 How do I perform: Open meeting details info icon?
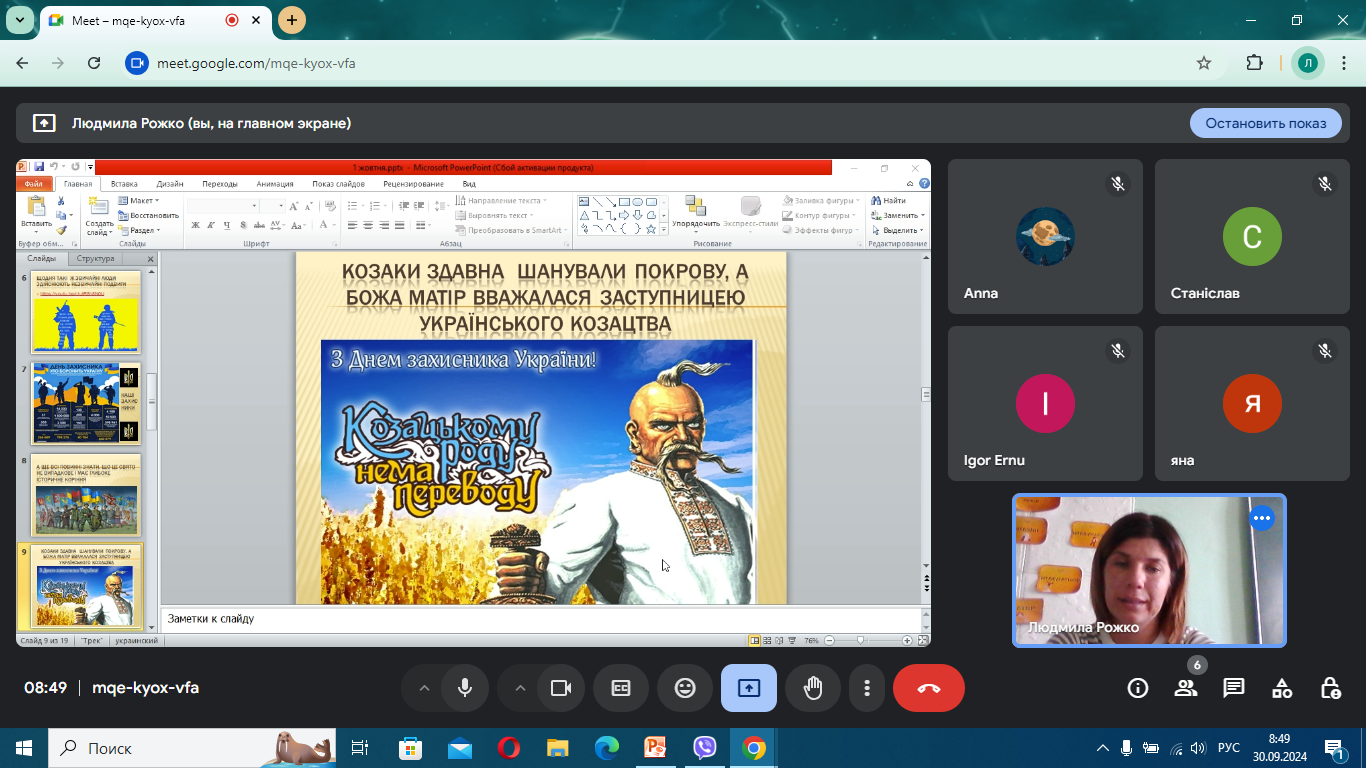[x=1138, y=688]
